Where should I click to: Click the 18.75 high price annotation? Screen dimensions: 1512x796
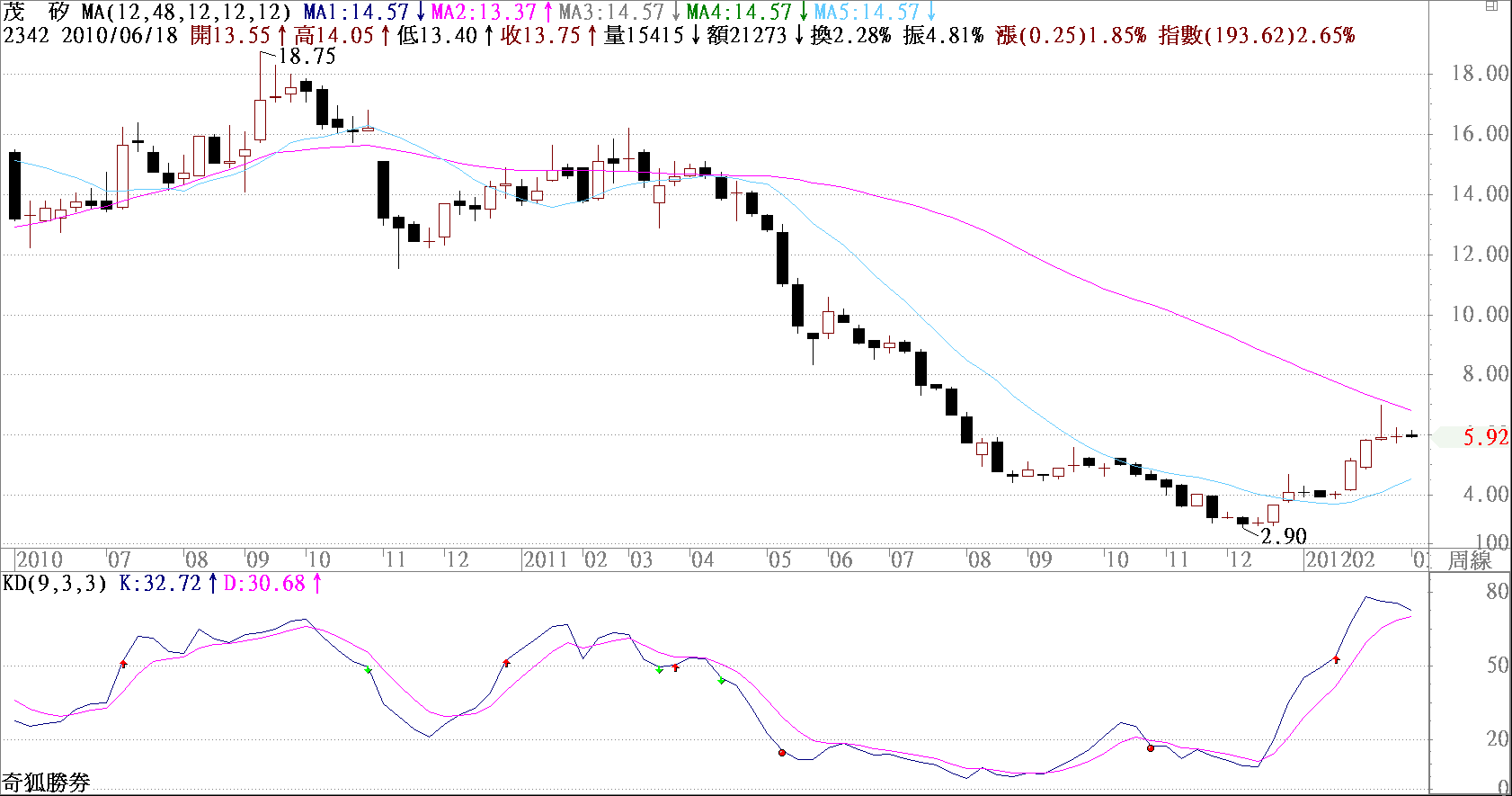307,56
